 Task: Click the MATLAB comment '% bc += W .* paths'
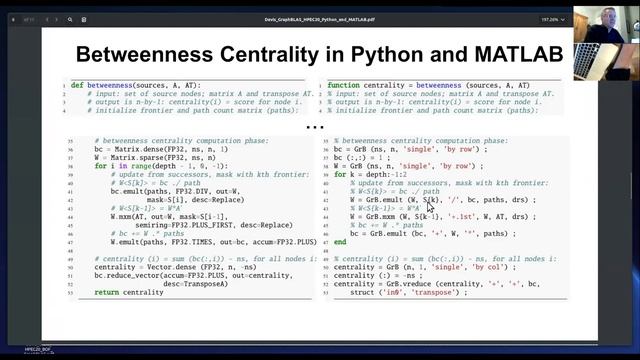pyautogui.click(x=386, y=225)
